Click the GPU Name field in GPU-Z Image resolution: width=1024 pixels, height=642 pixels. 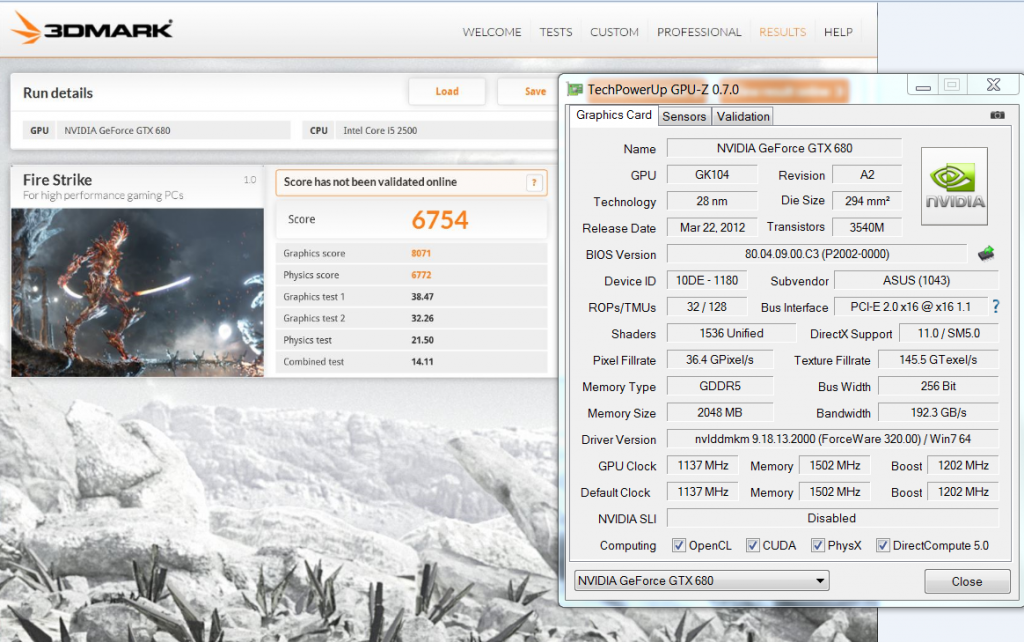tap(784, 148)
